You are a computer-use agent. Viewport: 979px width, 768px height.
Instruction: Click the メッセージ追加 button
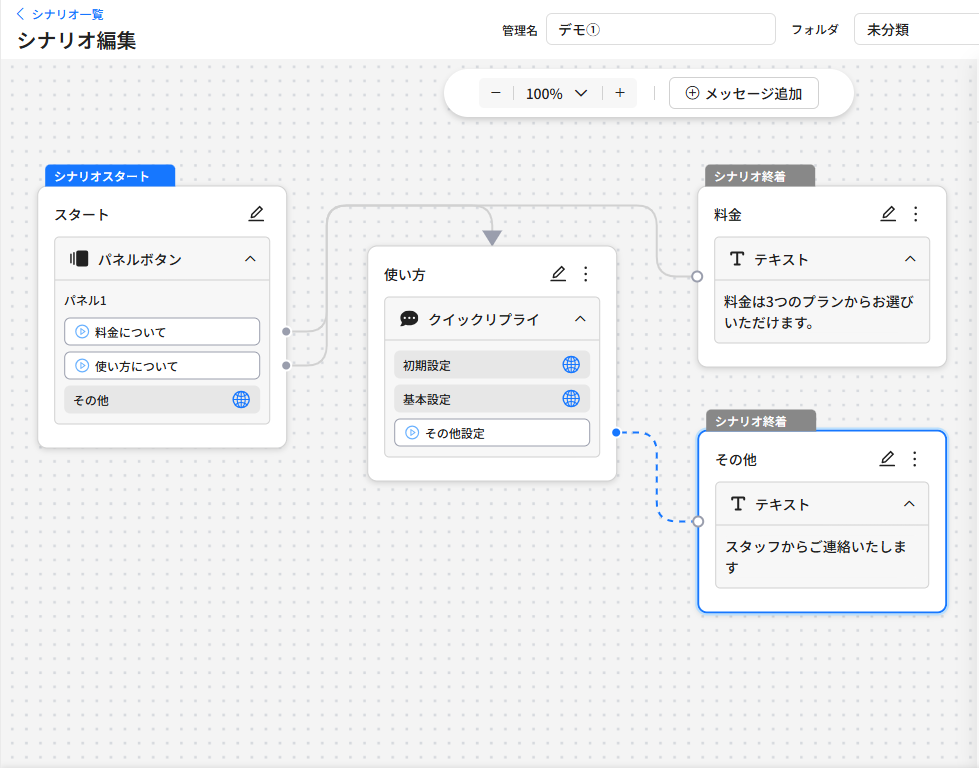(743, 93)
